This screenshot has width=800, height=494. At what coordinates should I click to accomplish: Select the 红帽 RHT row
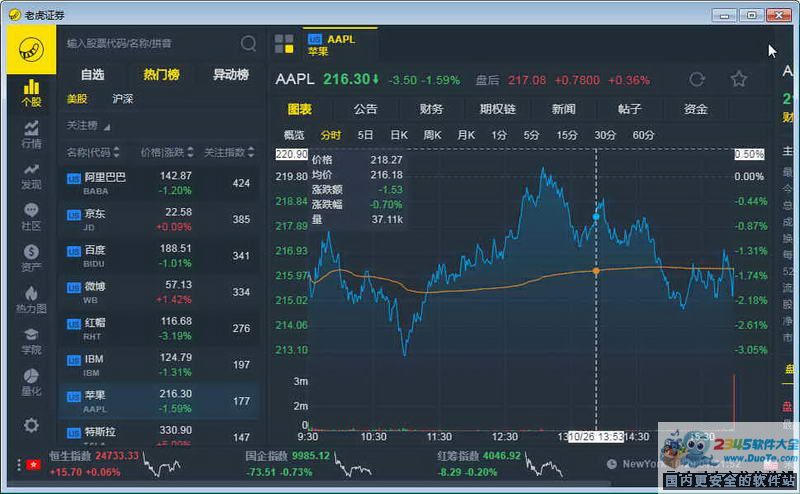[159, 329]
